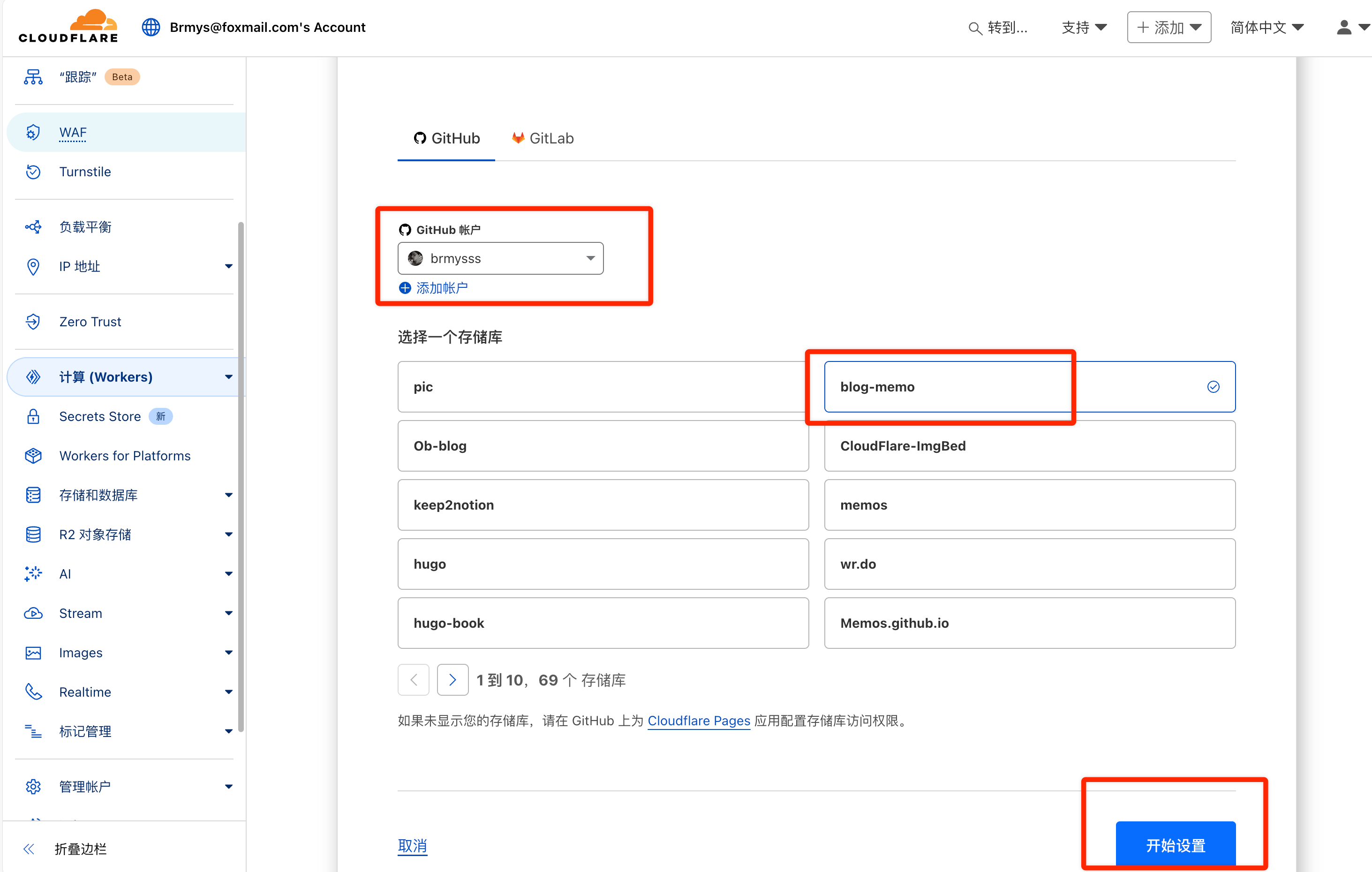The height and width of the screenshot is (872, 1372).
Task: Expand the 管理帐户 sidebar section
Action: (228, 786)
